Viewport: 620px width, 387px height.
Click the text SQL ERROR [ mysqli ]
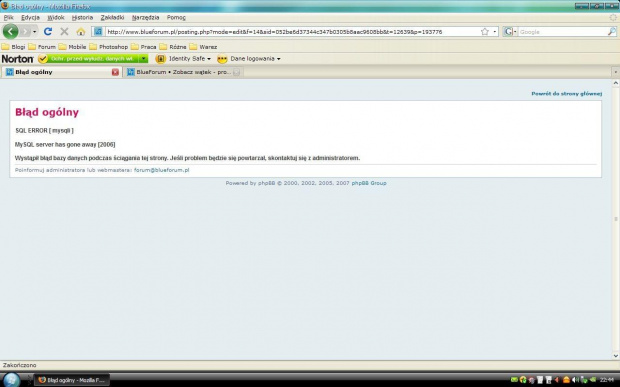coord(44,130)
